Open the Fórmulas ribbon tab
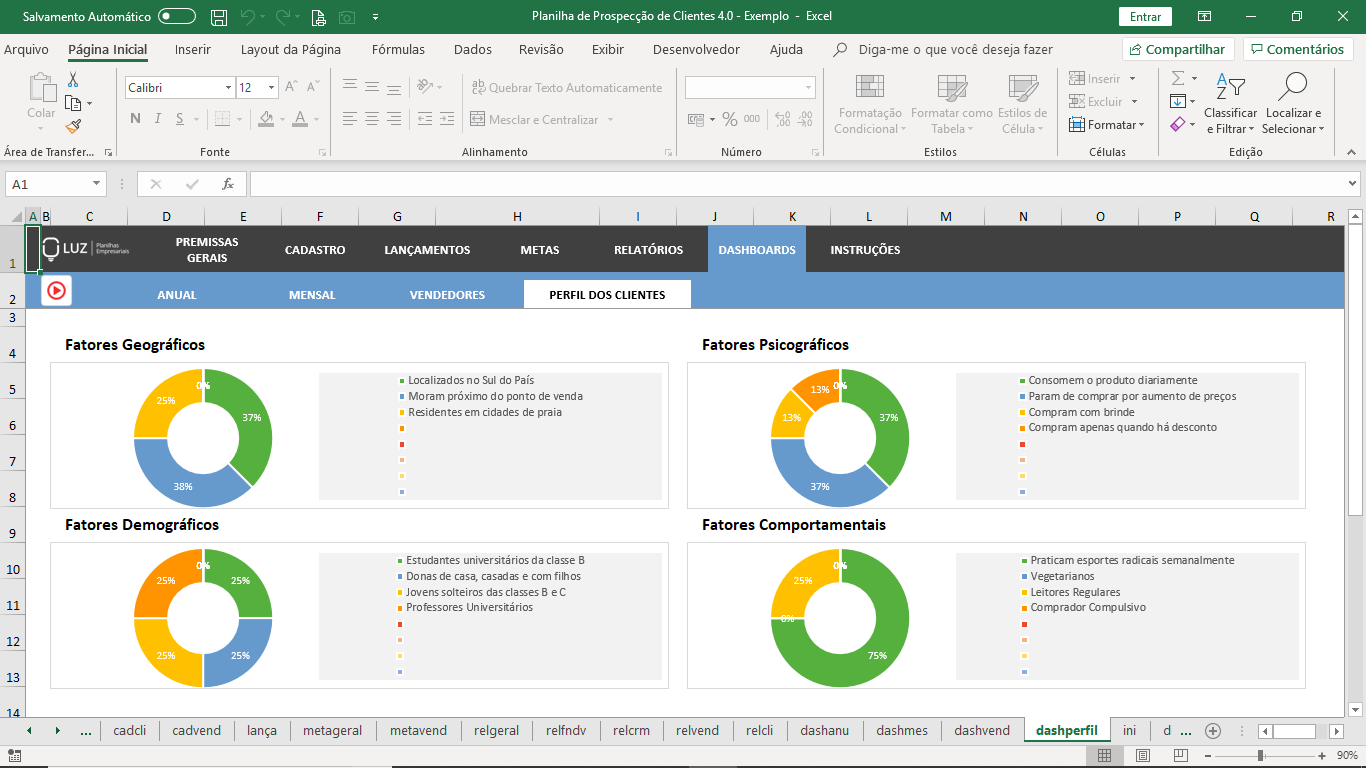The image size is (1366, 768). [x=398, y=49]
